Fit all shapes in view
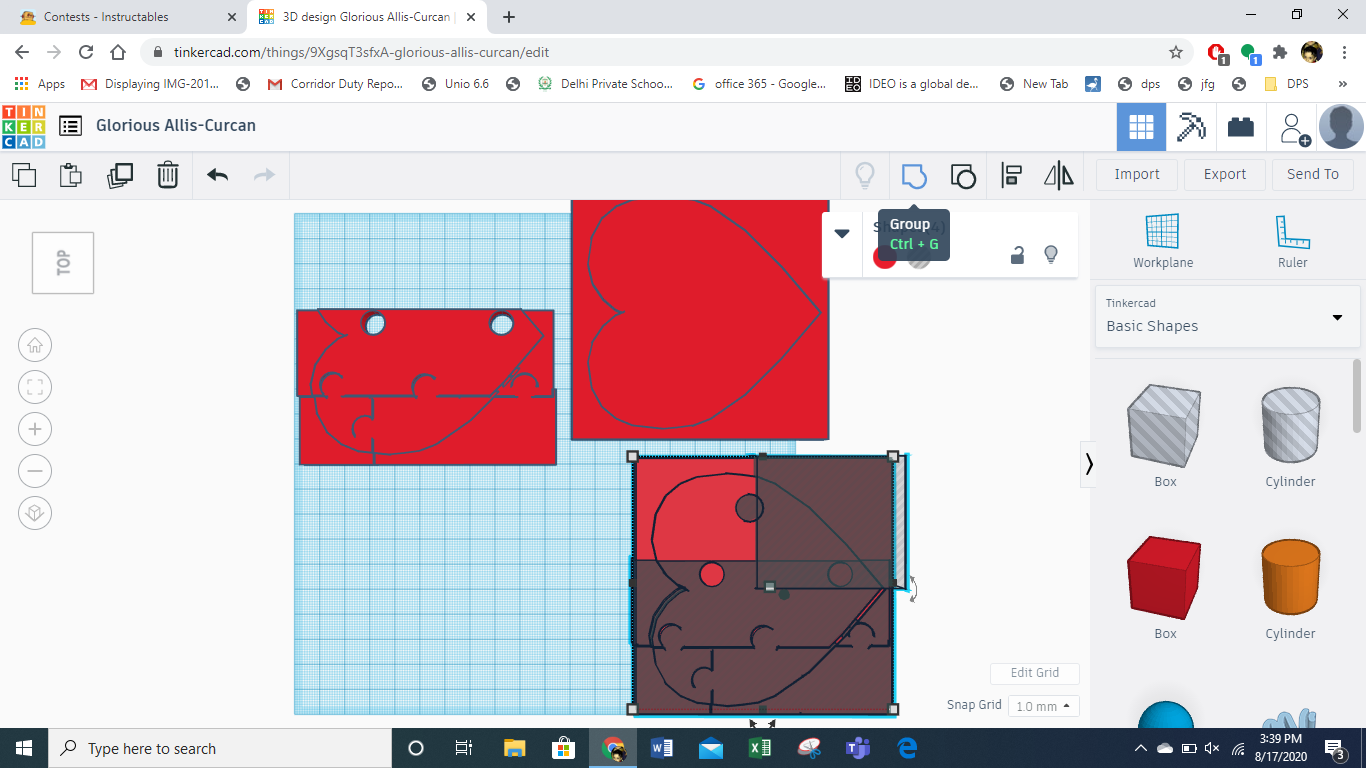The width and height of the screenshot is (1366, 768). click(35, 388)
